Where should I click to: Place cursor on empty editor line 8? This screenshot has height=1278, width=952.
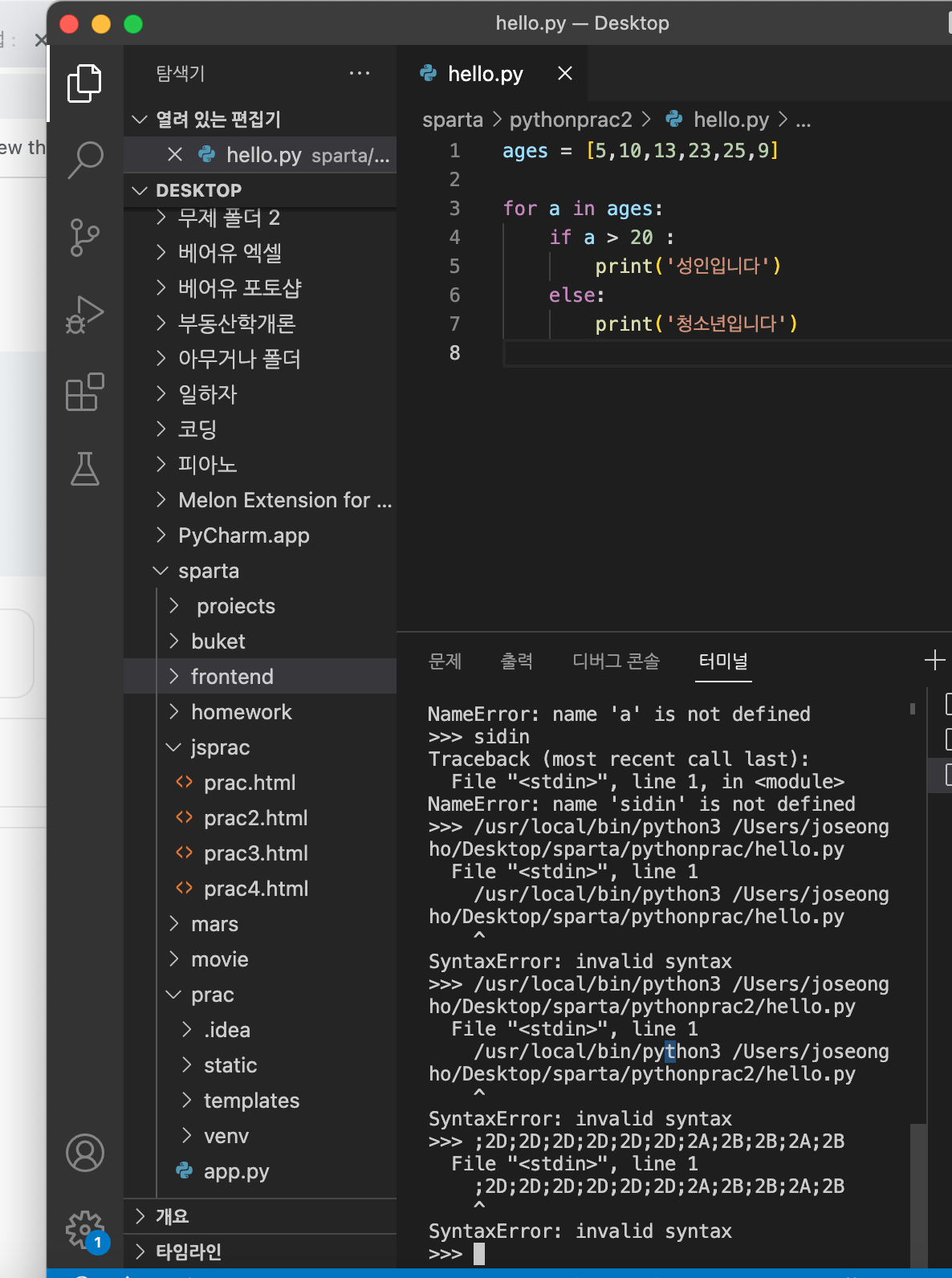pyautogui.click(x=726, y=353)
